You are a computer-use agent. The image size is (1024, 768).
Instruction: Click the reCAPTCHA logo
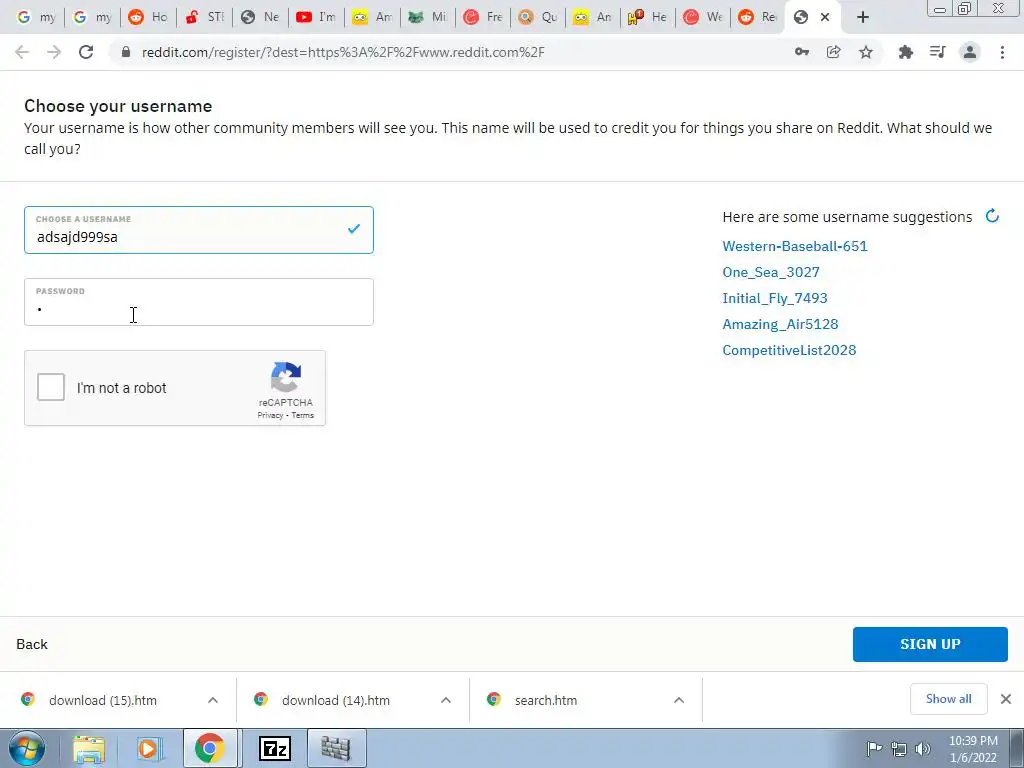pos(286,377)
